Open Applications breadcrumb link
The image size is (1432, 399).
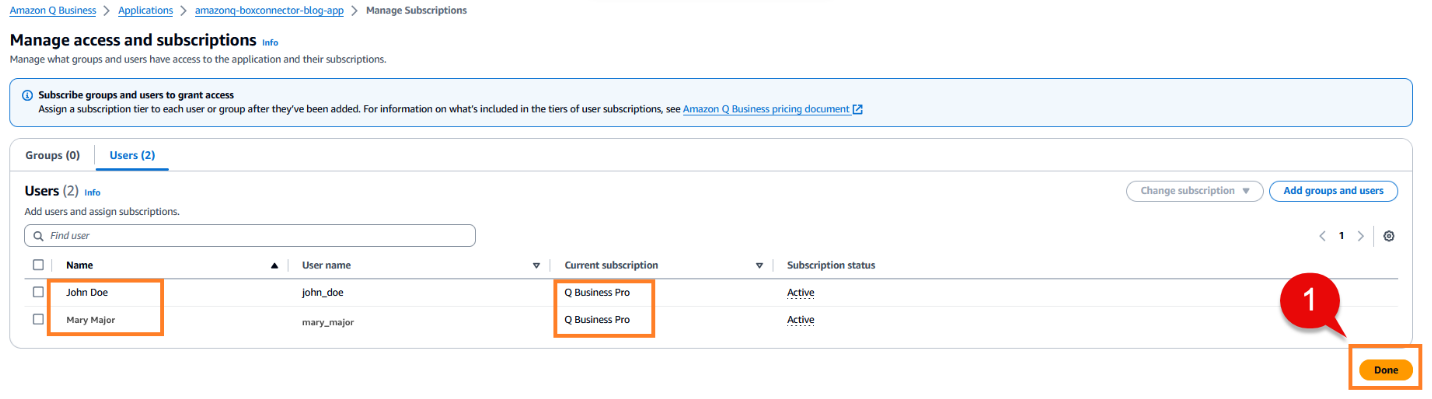[145, 10]
